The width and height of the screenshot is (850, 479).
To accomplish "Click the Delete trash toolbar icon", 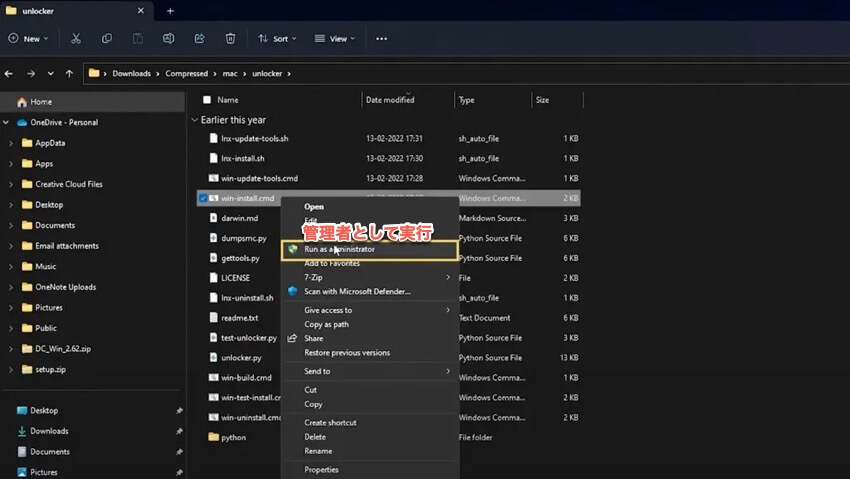I will [230, 38].
